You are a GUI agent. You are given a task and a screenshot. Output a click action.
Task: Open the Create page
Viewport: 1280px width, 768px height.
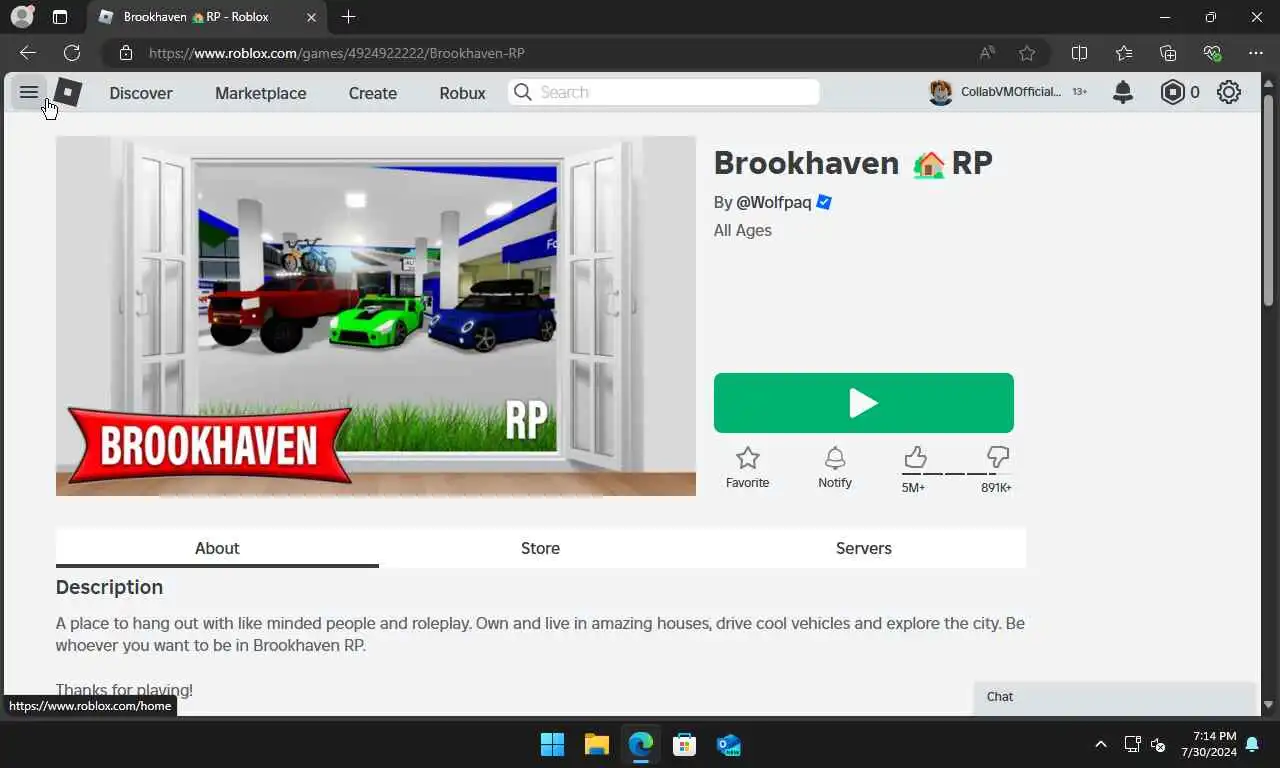[373, 93]
